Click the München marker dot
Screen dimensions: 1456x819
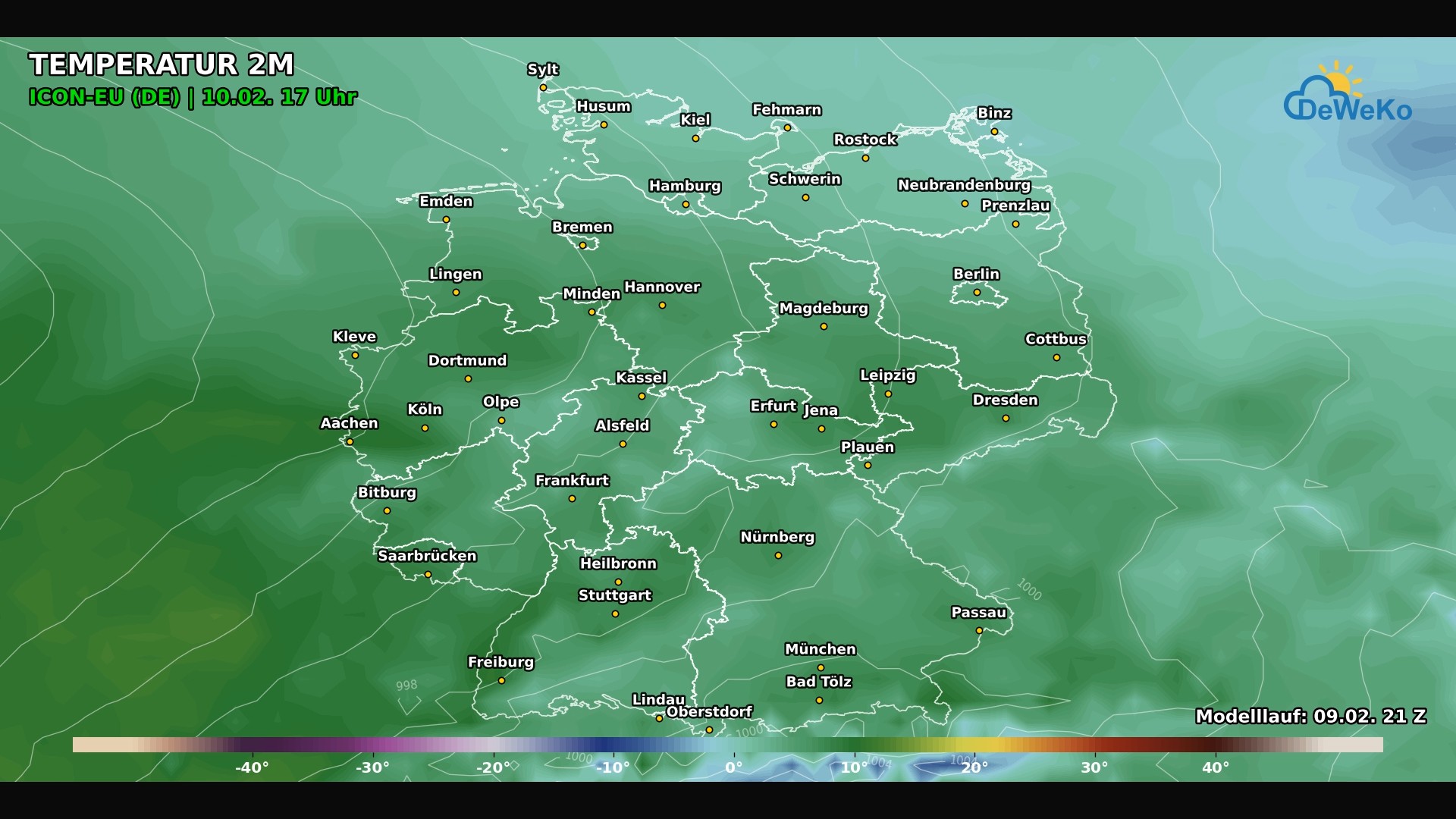(x=820, y=667)
